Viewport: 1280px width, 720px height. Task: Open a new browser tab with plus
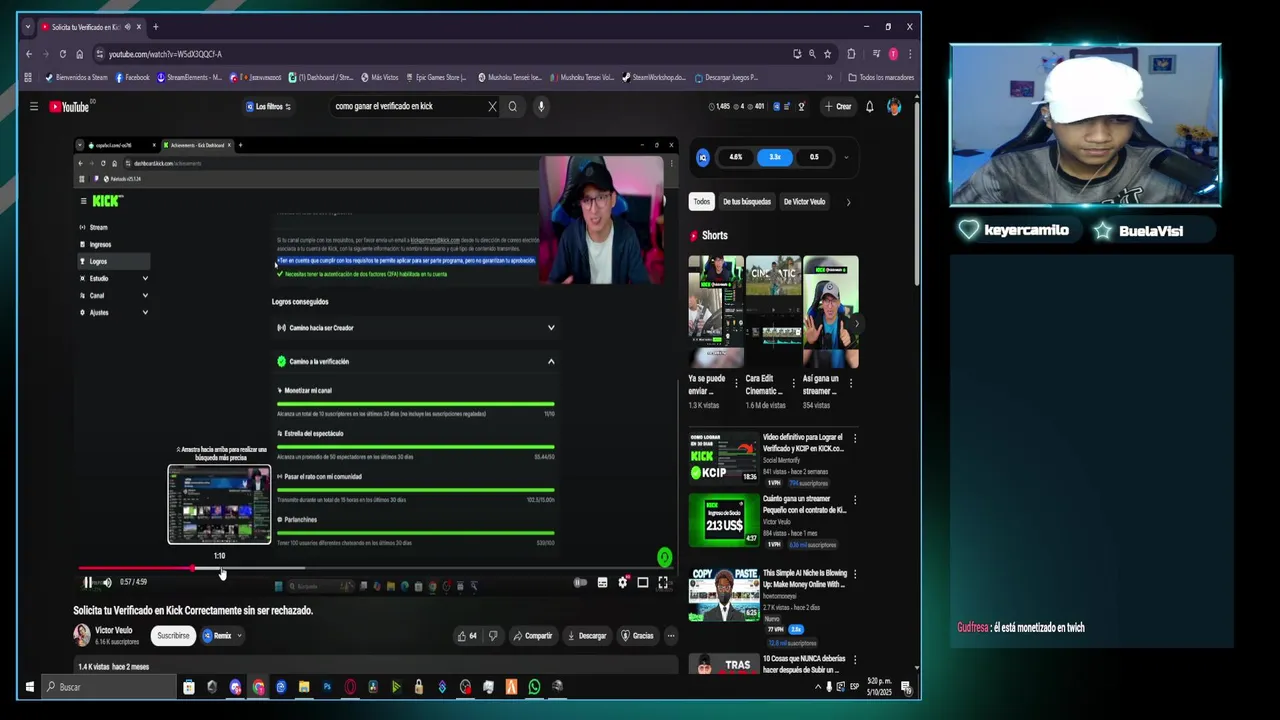[155, 27]
